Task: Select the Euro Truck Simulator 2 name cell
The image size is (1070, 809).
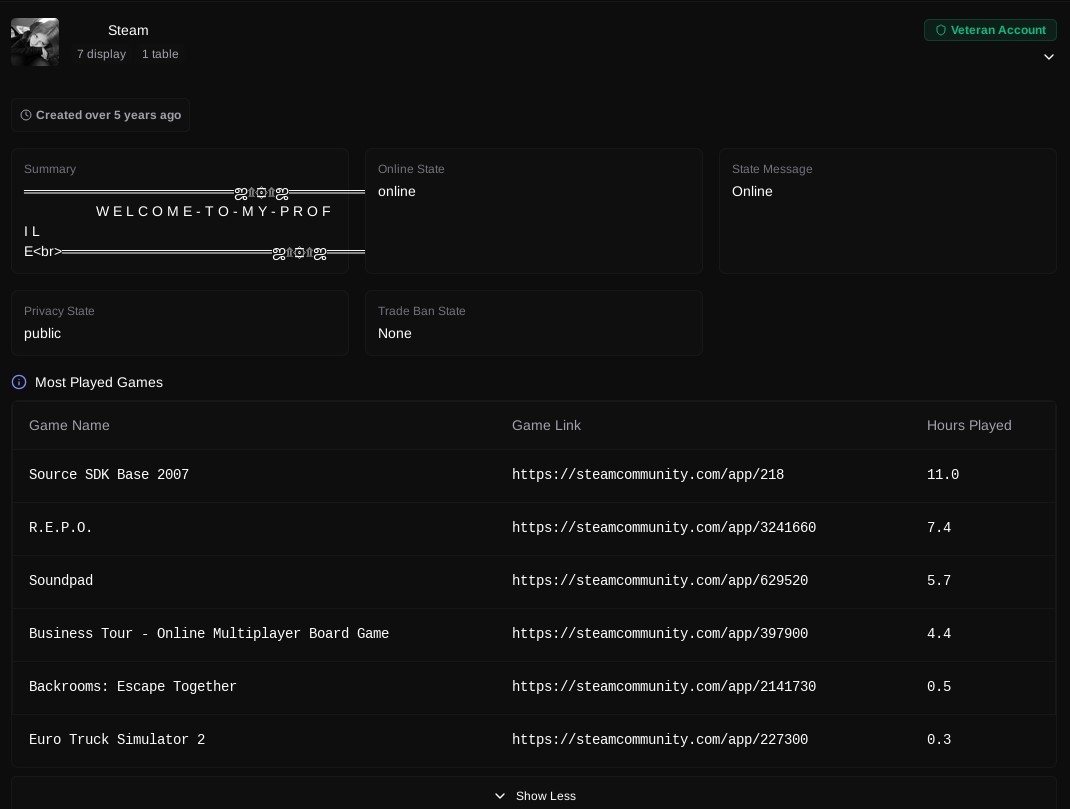Action: [117, 739]
